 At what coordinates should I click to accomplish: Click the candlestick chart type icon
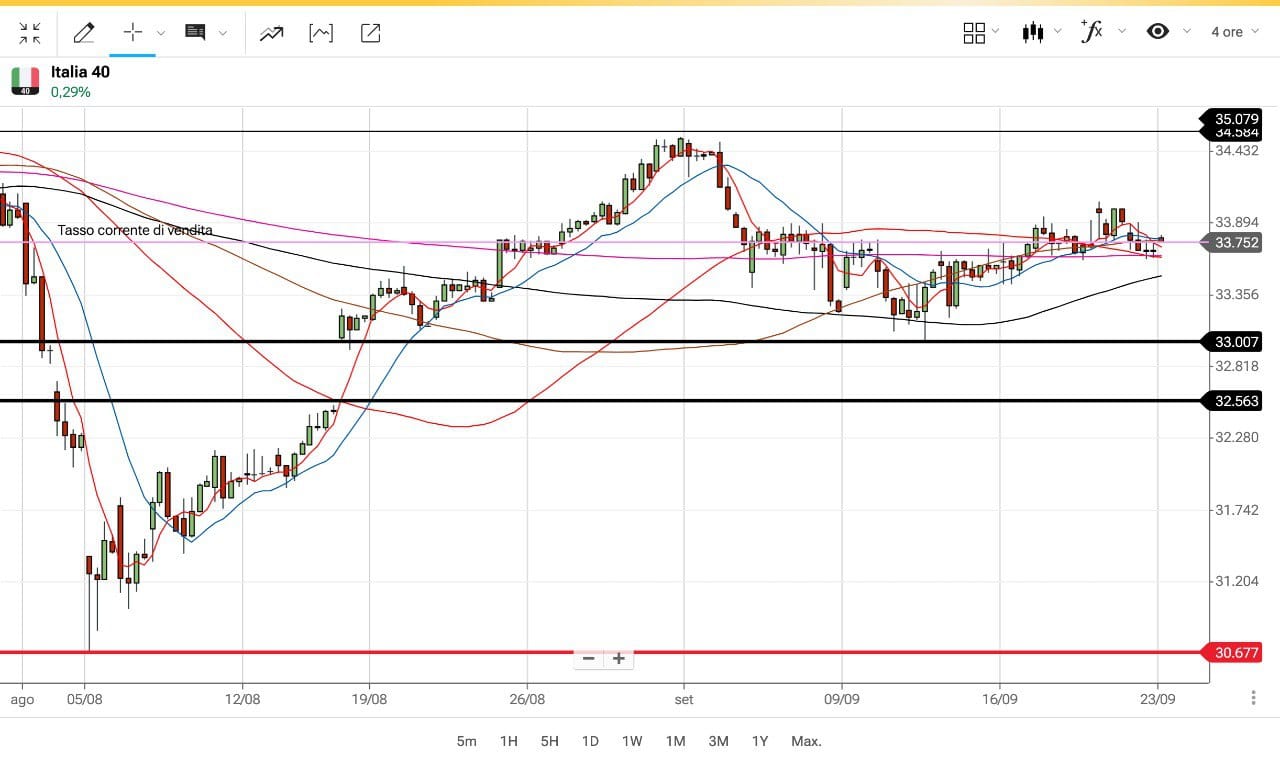1033,32
